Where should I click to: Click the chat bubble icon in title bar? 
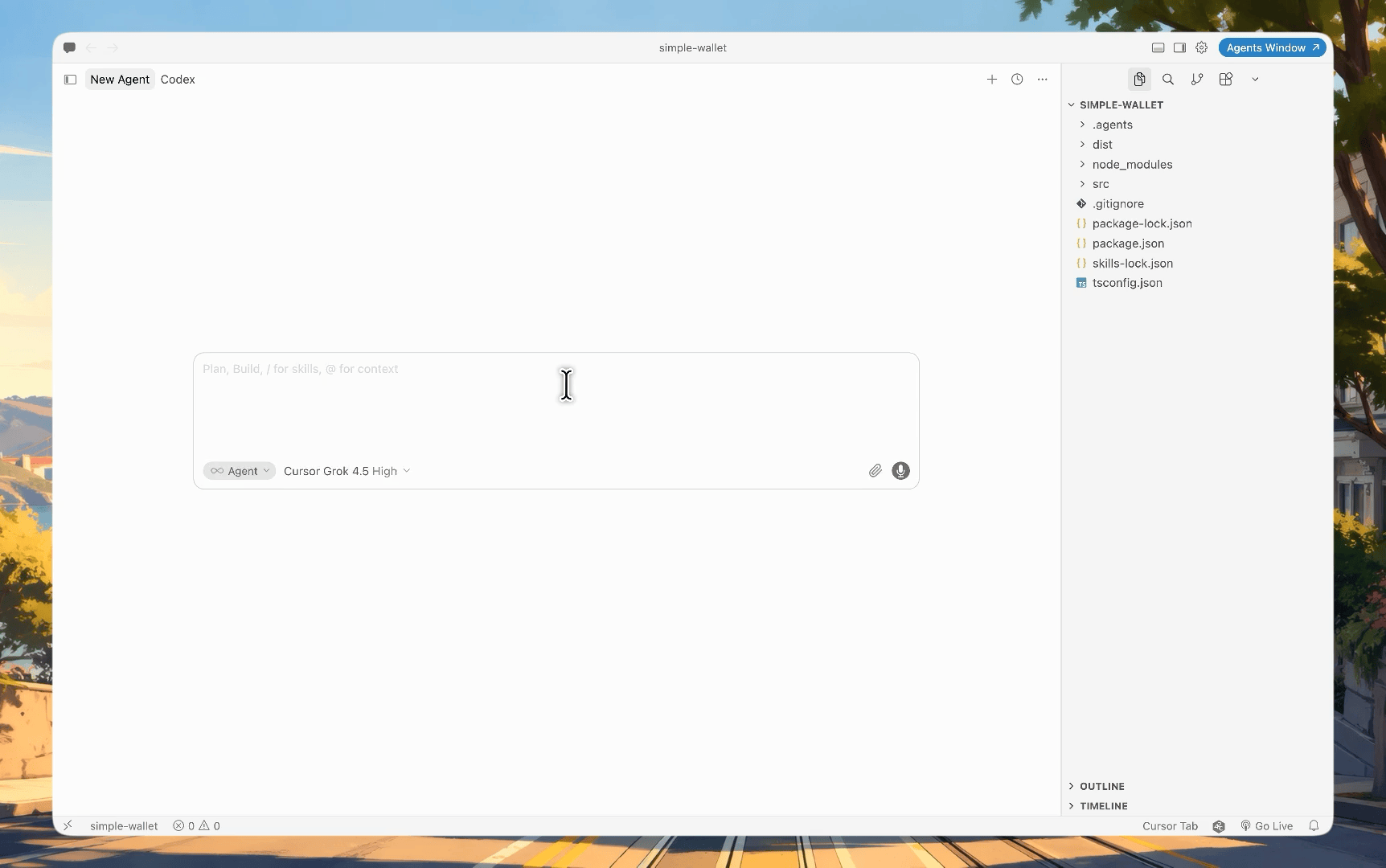(x=70, y=47)
